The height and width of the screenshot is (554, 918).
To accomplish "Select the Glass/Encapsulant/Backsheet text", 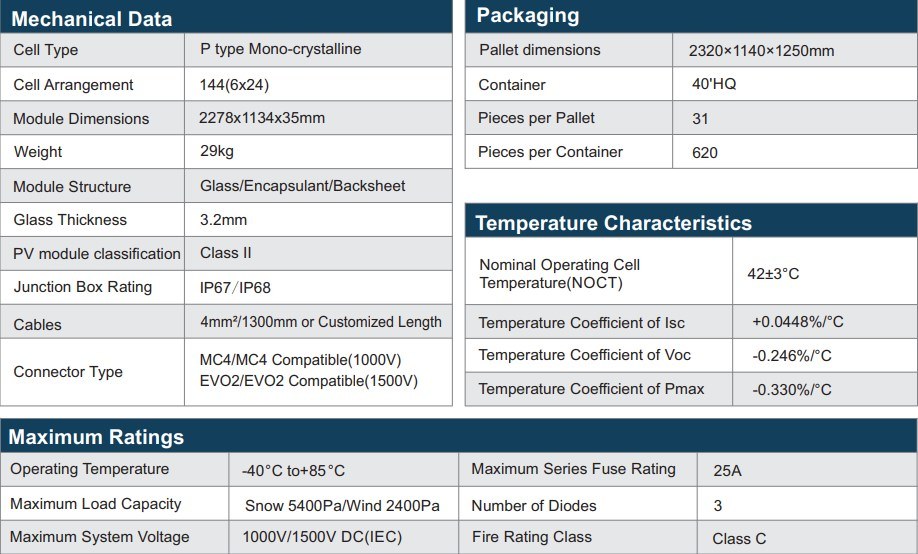I will (x=302, y=186).
